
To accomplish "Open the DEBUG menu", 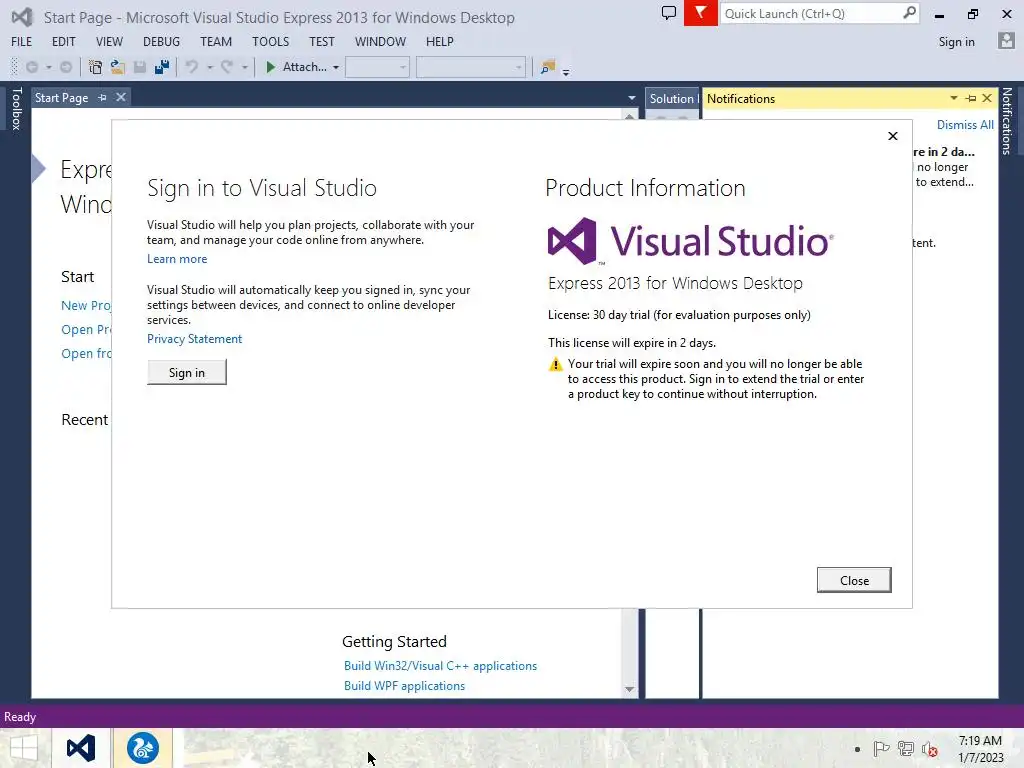I will tap(161, 41).
